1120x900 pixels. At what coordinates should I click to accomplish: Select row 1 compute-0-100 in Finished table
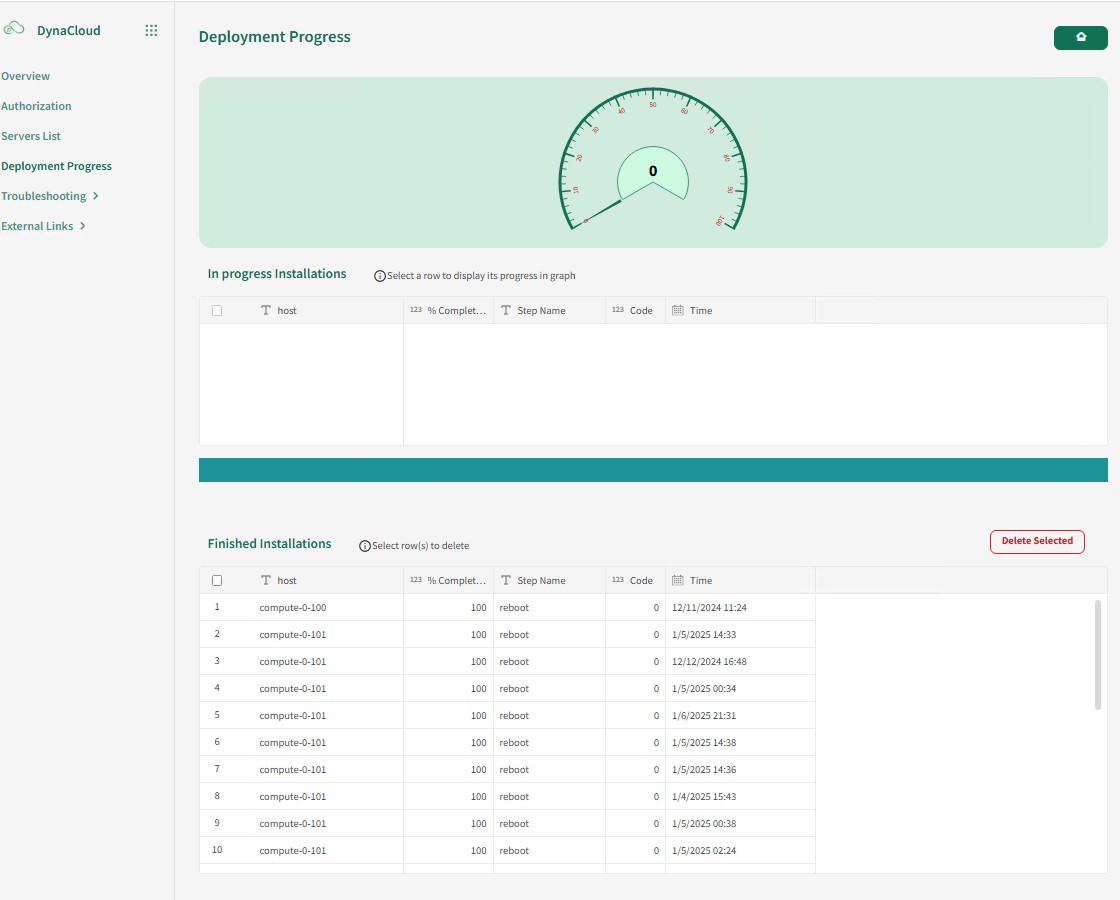(x=292, y=608)
